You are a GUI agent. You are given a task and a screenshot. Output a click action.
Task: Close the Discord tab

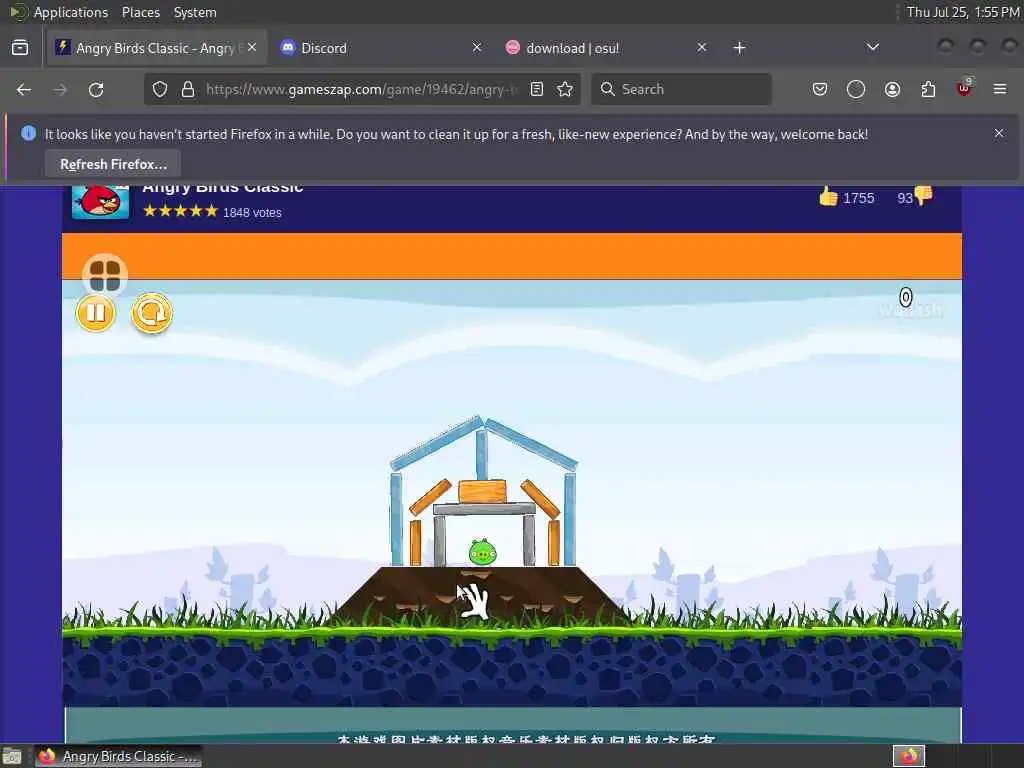coord(477,47)
